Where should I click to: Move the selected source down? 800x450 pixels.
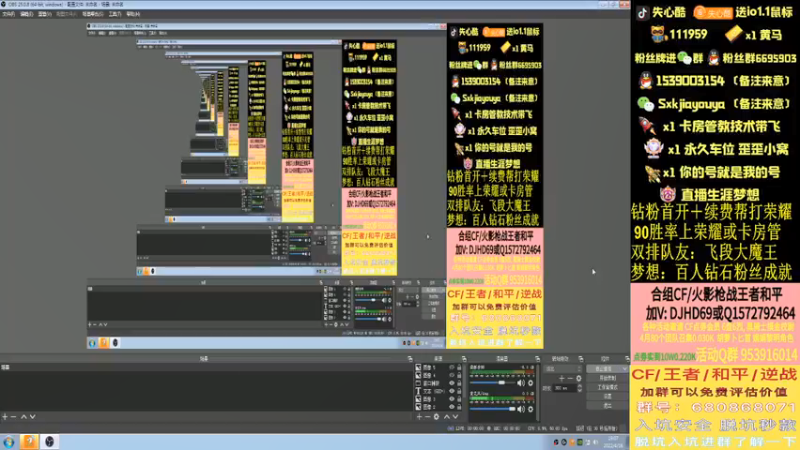[x=455, y=417]
